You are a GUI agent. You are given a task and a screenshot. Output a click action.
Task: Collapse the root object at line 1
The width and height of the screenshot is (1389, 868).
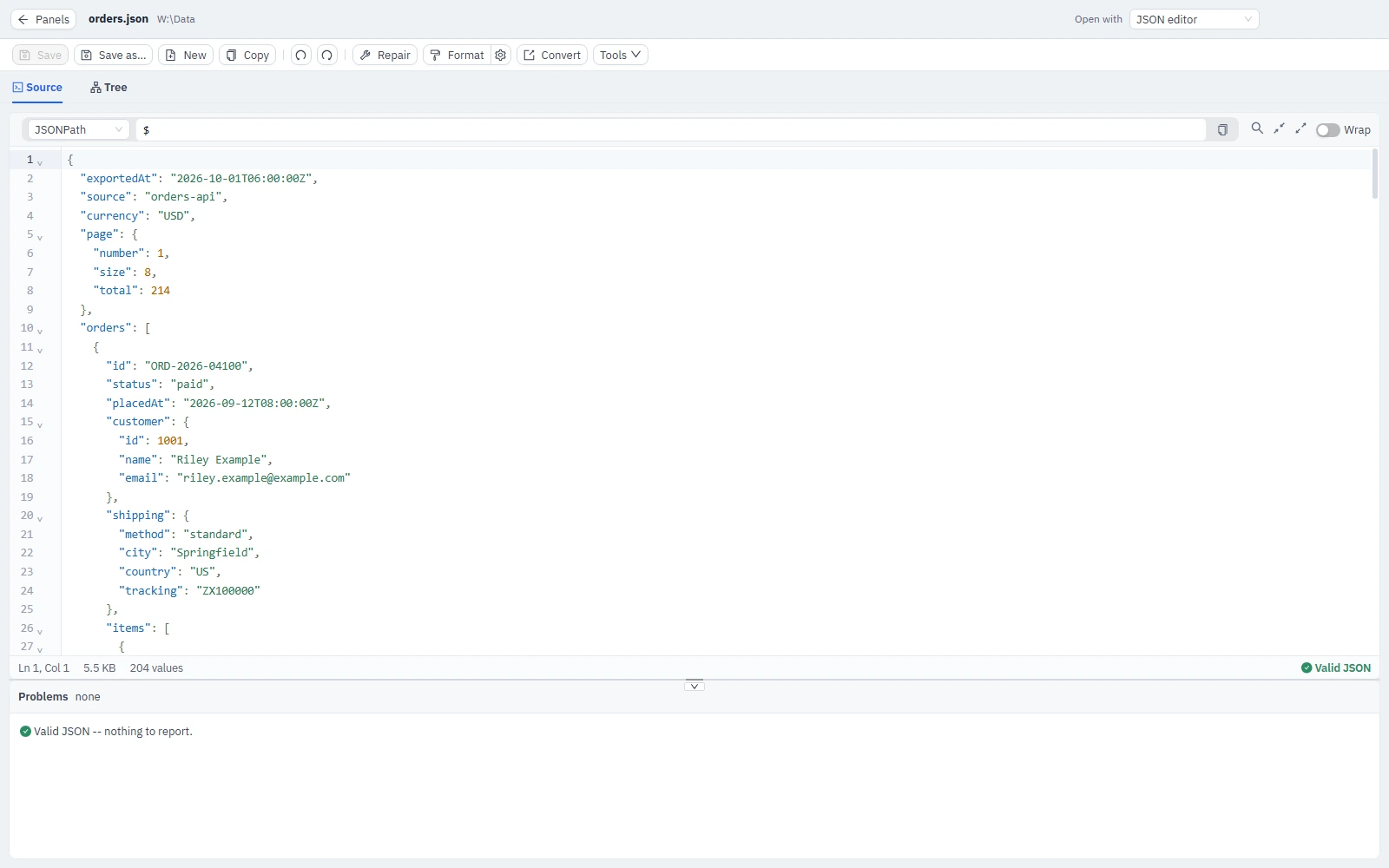tap(40, 161)
